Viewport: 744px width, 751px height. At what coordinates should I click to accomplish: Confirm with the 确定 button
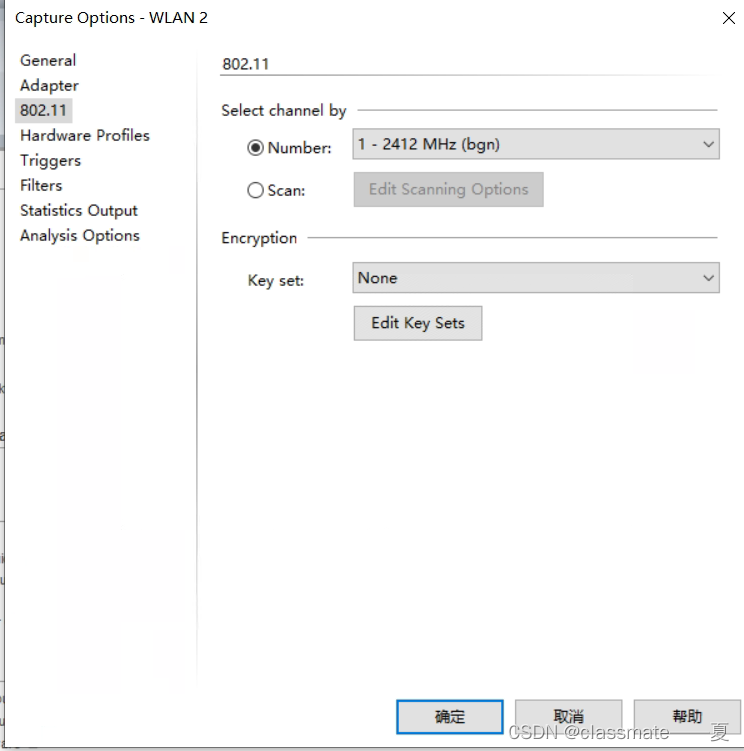[x=449, y=717]
